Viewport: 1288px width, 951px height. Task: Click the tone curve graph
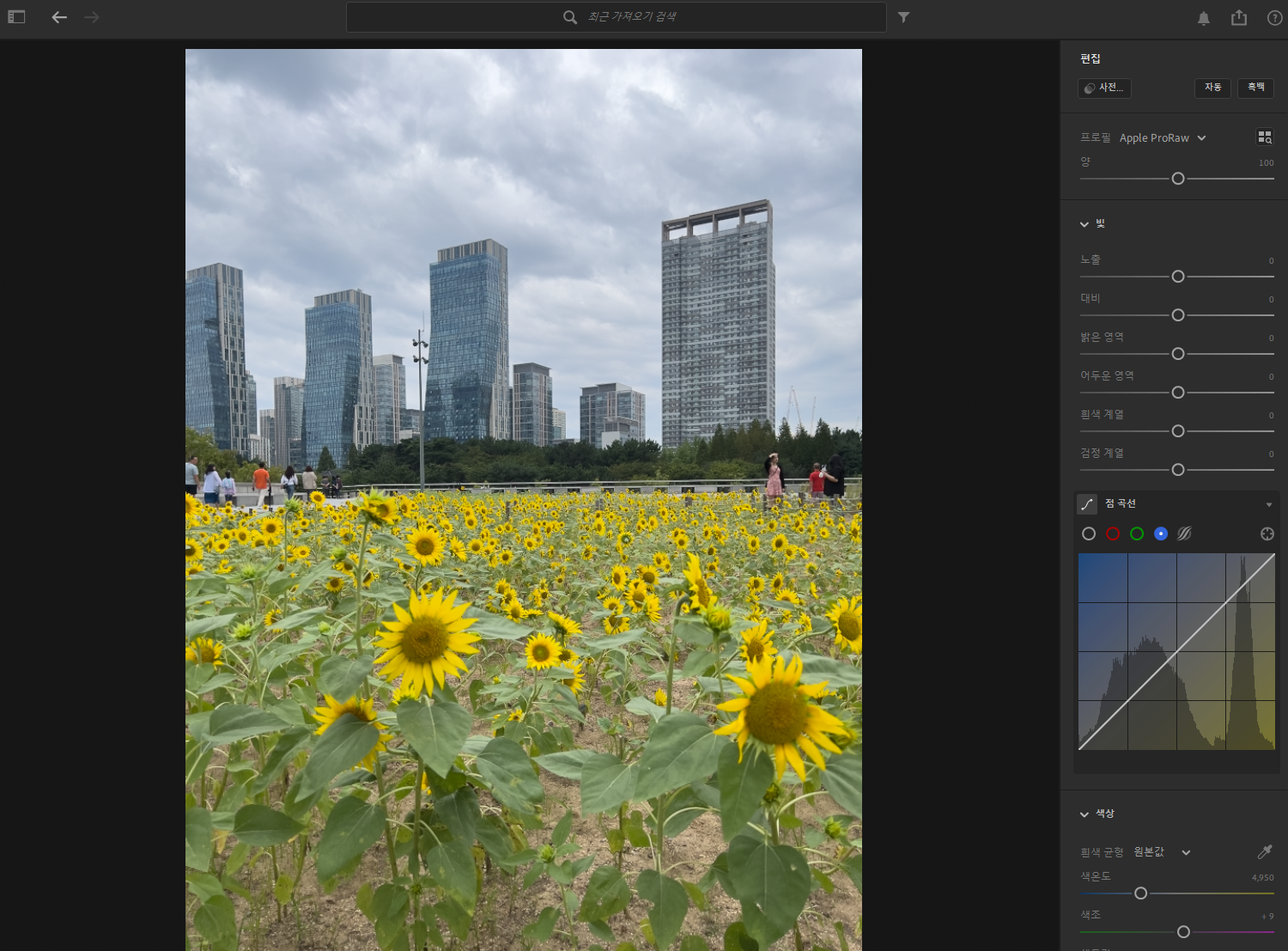click(x=1176, y=652)
